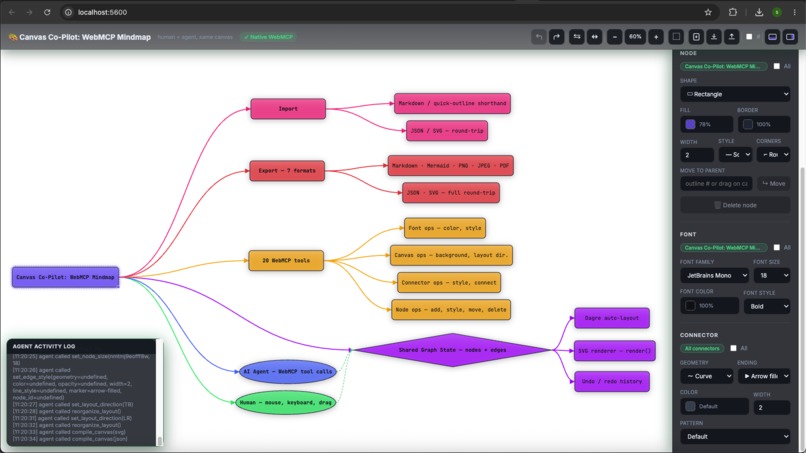Viewport: 806px width, 453px height.
Task: Click the horizontal double-arrow fit icon
Action: click(x=595, y=37)
